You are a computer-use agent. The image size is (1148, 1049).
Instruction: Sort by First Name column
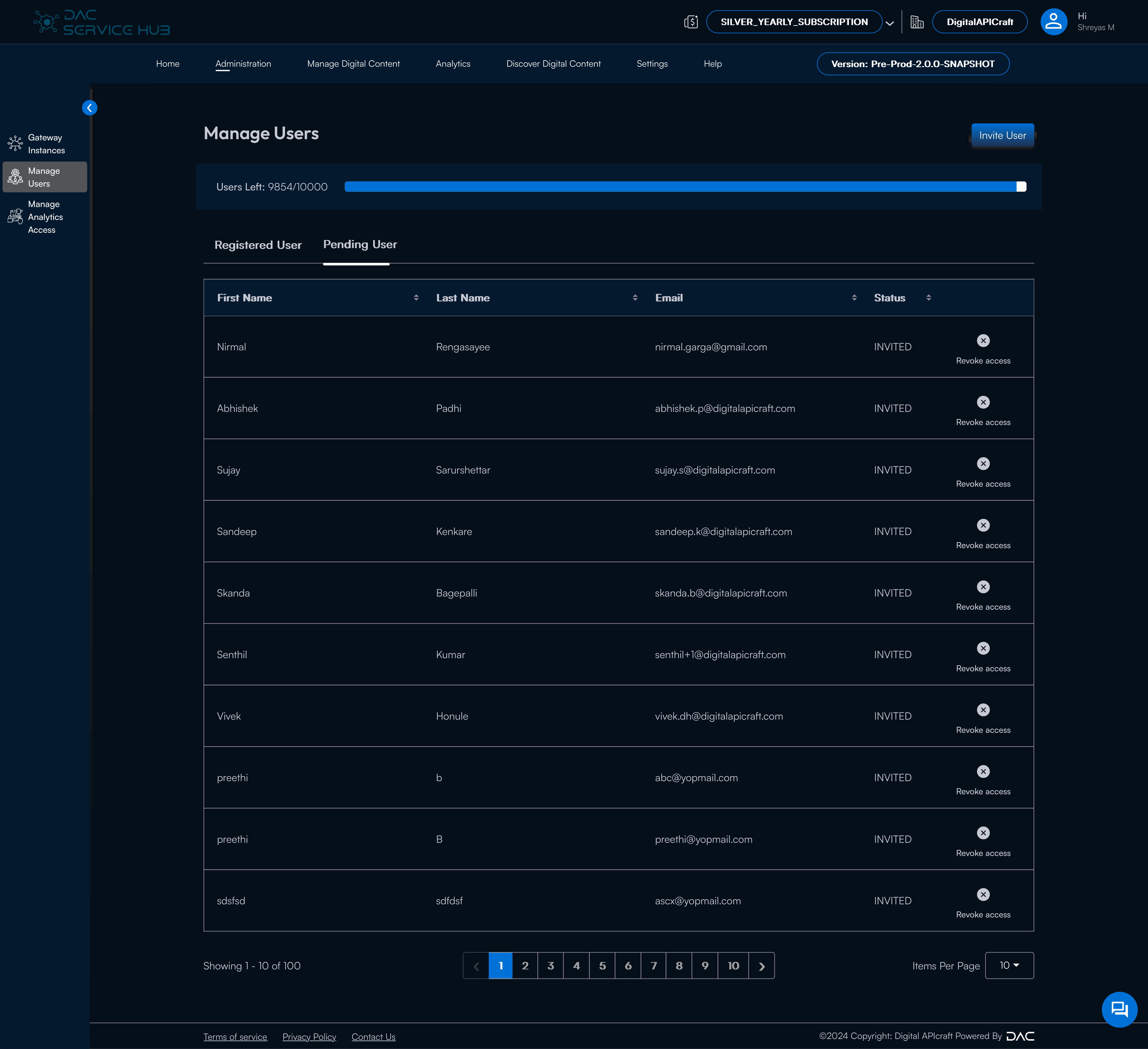tap(416, 298)
